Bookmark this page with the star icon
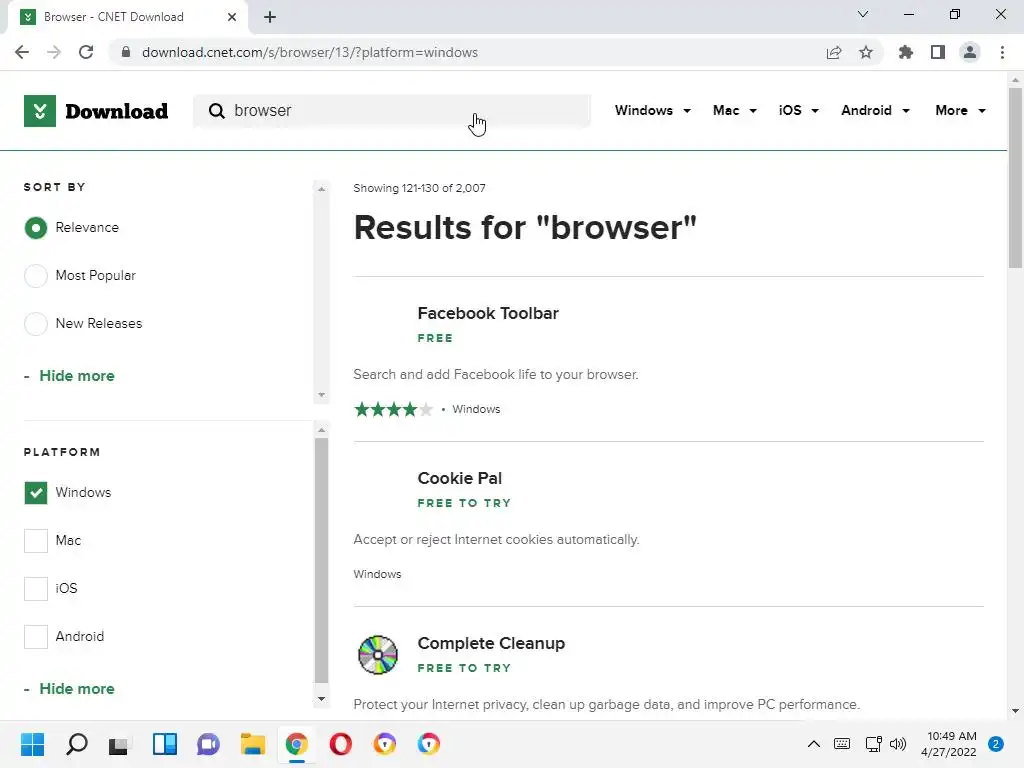 pyautogui.click(x=866, y=52)
